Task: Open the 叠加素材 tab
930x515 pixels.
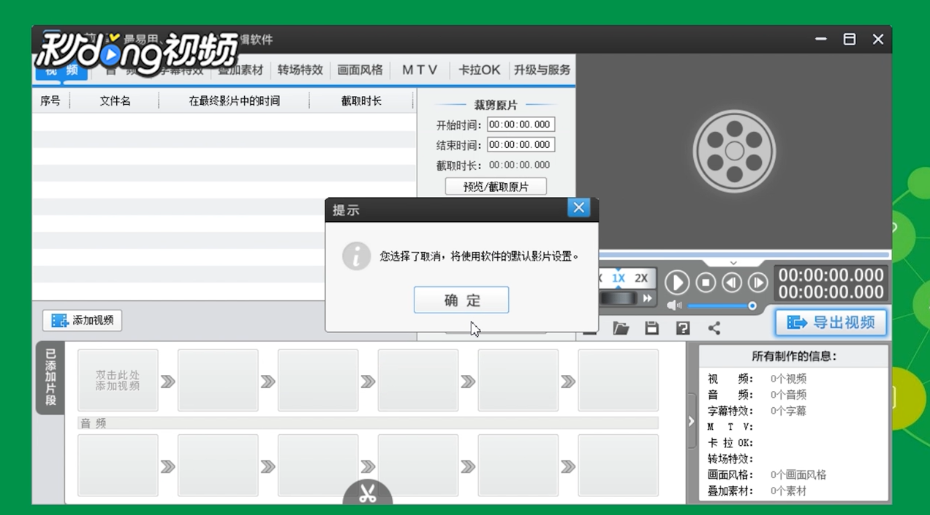Action: (240, 70)
